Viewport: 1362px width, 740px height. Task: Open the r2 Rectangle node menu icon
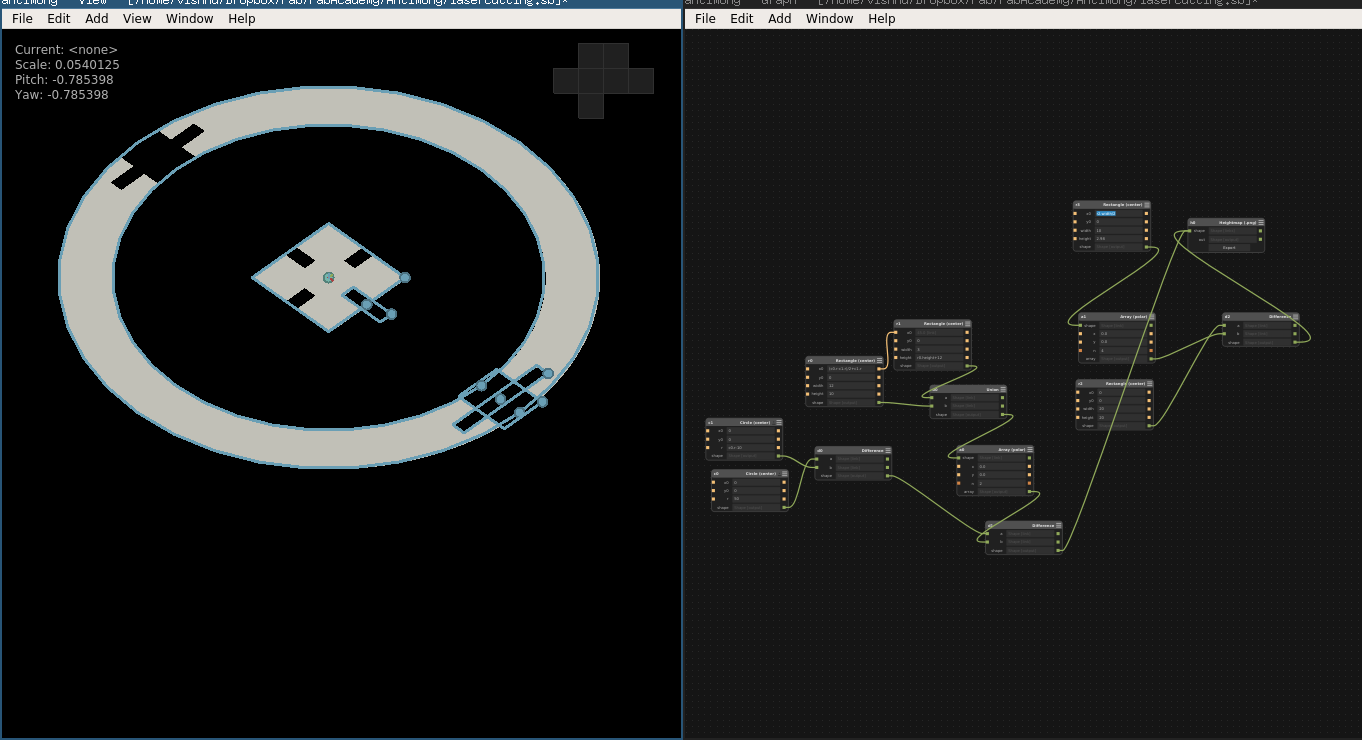coord(1149,384)
